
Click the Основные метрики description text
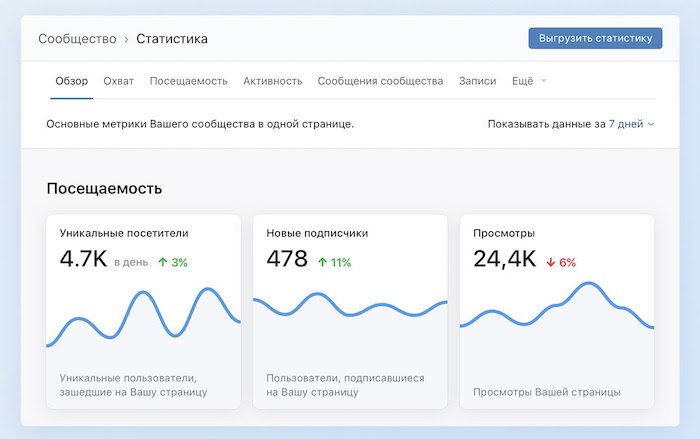coord(200,124)
